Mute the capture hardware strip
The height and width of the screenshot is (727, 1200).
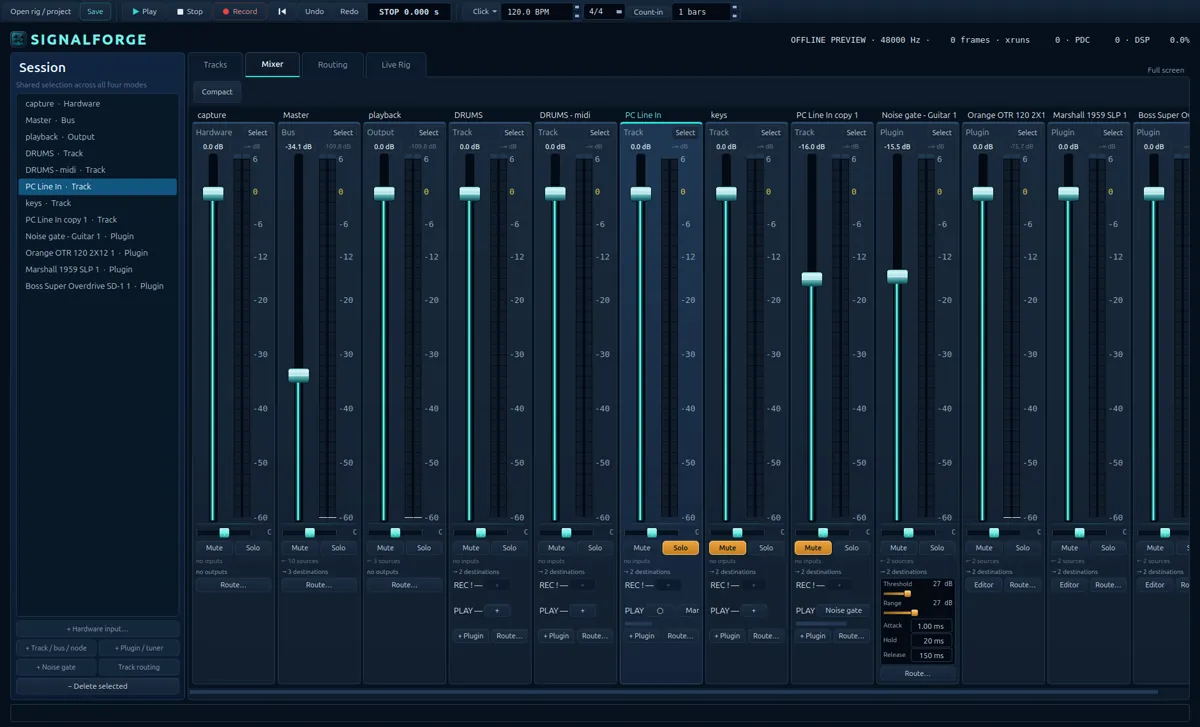pyautogui.click(x=214, y=548)
